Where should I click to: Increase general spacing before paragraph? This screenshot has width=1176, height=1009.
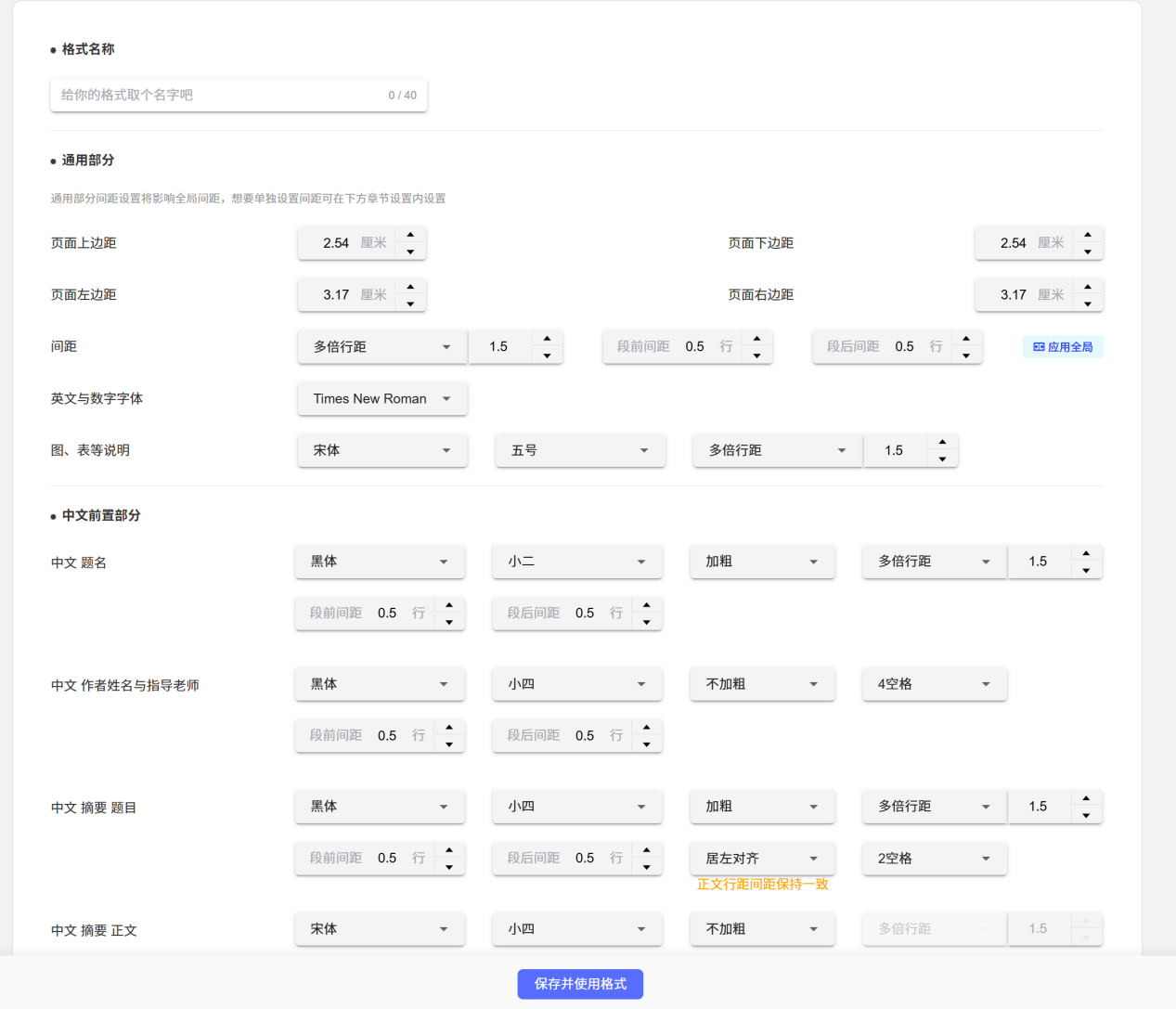(756, 339)
